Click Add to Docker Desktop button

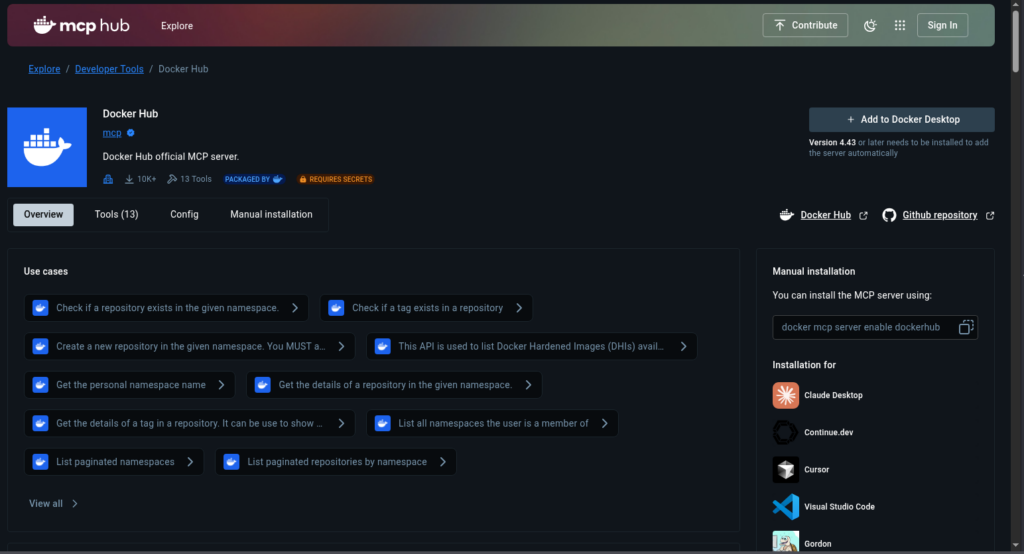click(x=902, y=120)
